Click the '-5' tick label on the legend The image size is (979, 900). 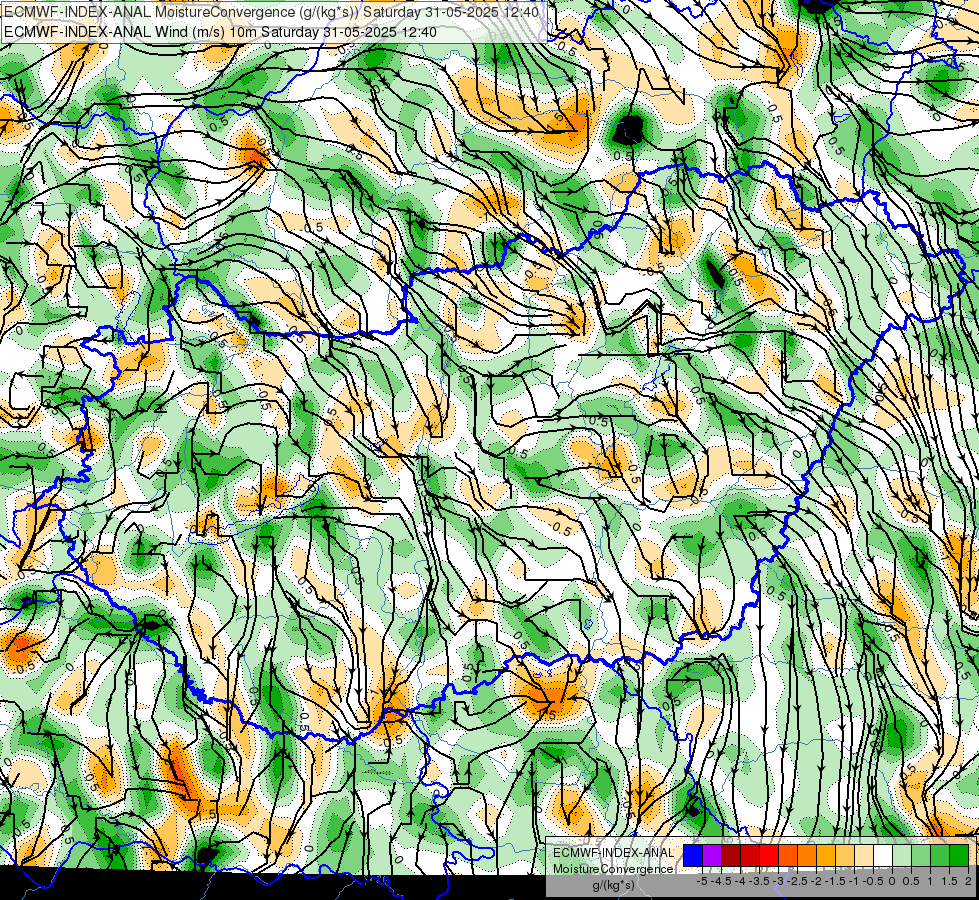(x=702, y=881)
